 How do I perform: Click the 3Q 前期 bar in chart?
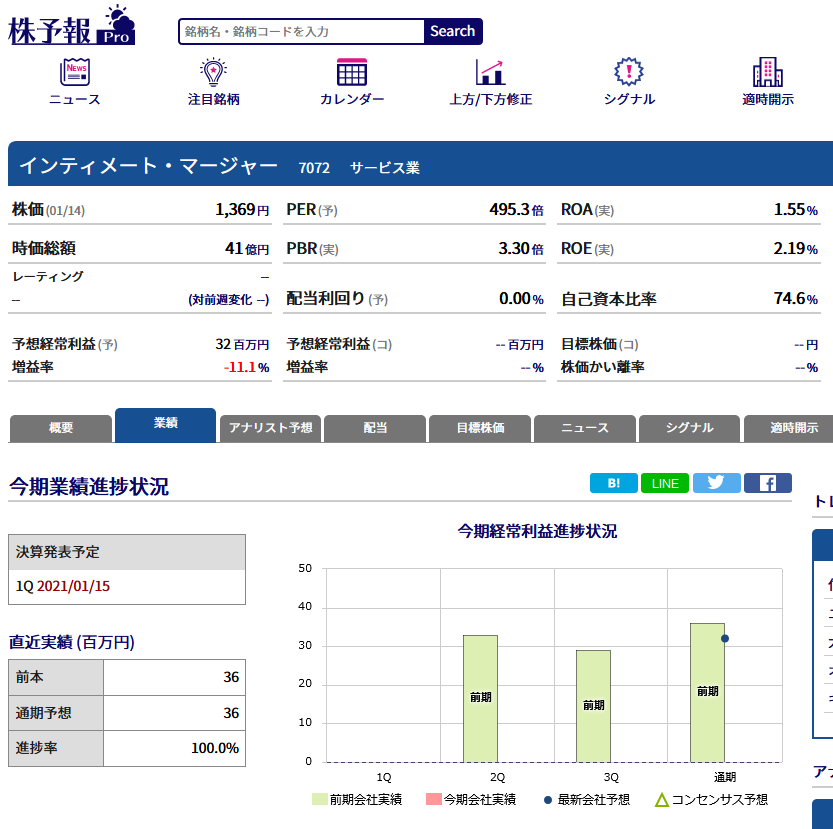[x=593, y=706]
